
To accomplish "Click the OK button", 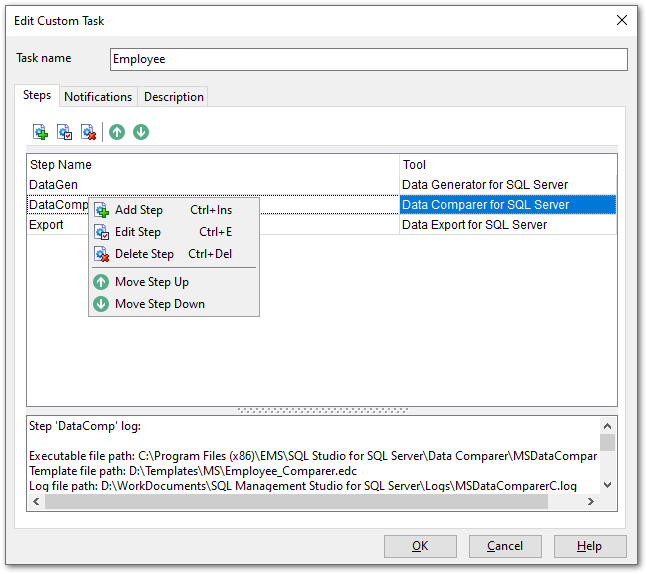I will 420,546.
